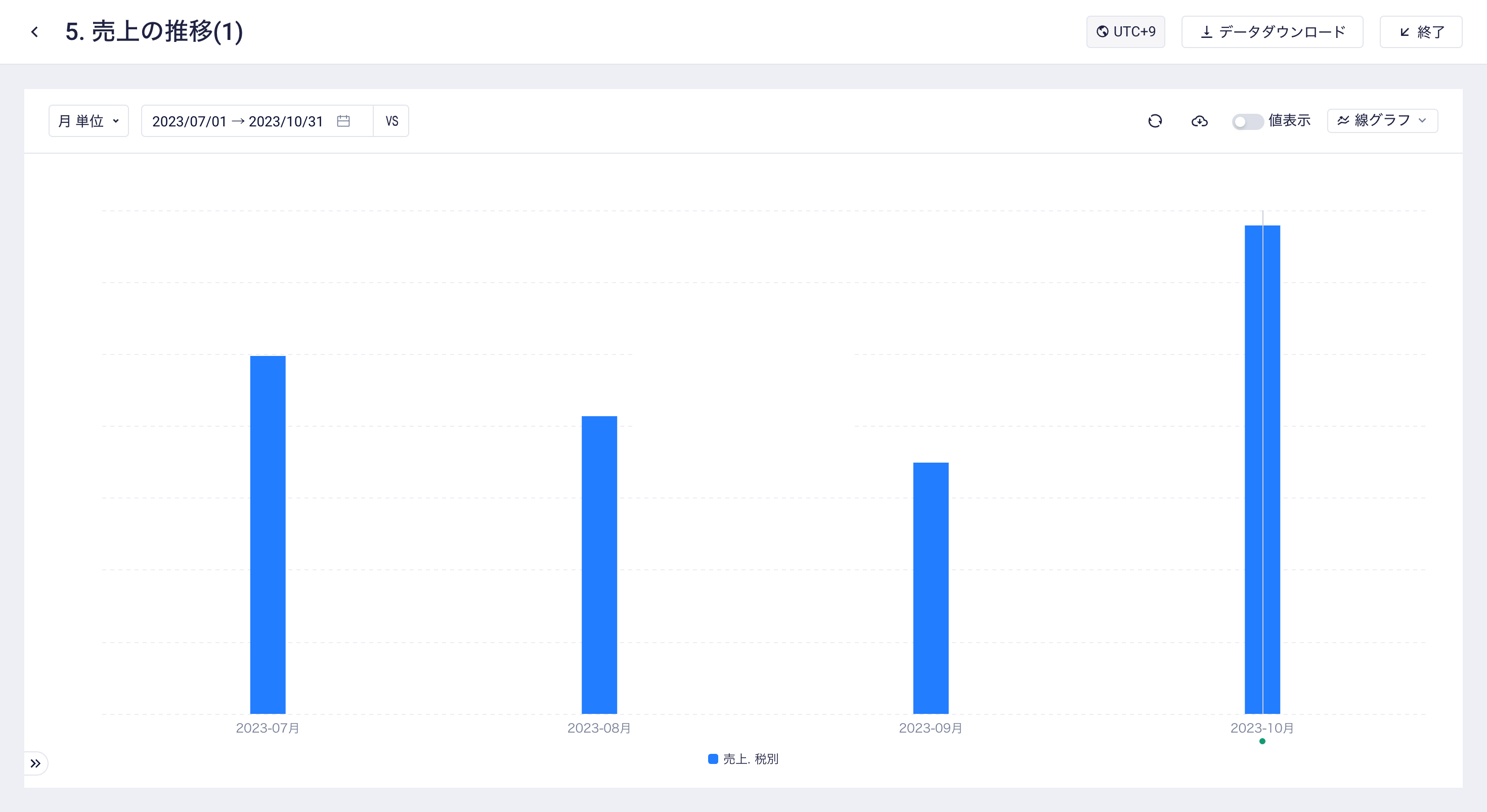Click the 2023-08月 axis label
Screen dimensions: 1487x812
tap(599, 728)
